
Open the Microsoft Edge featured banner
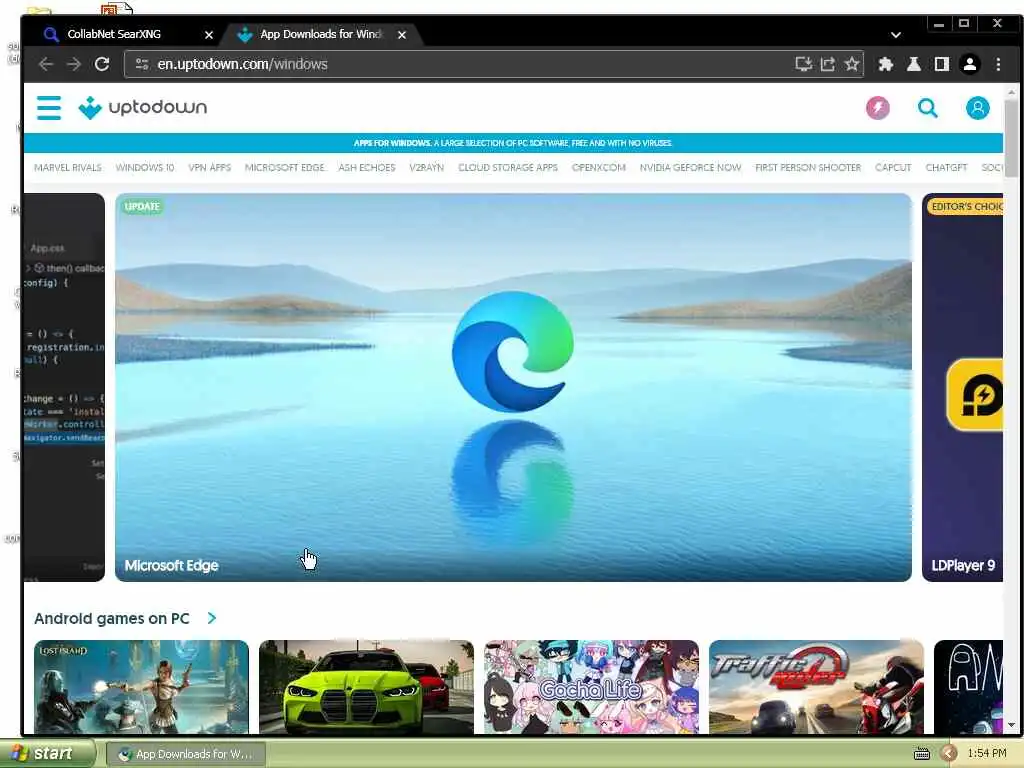(513, 387)
